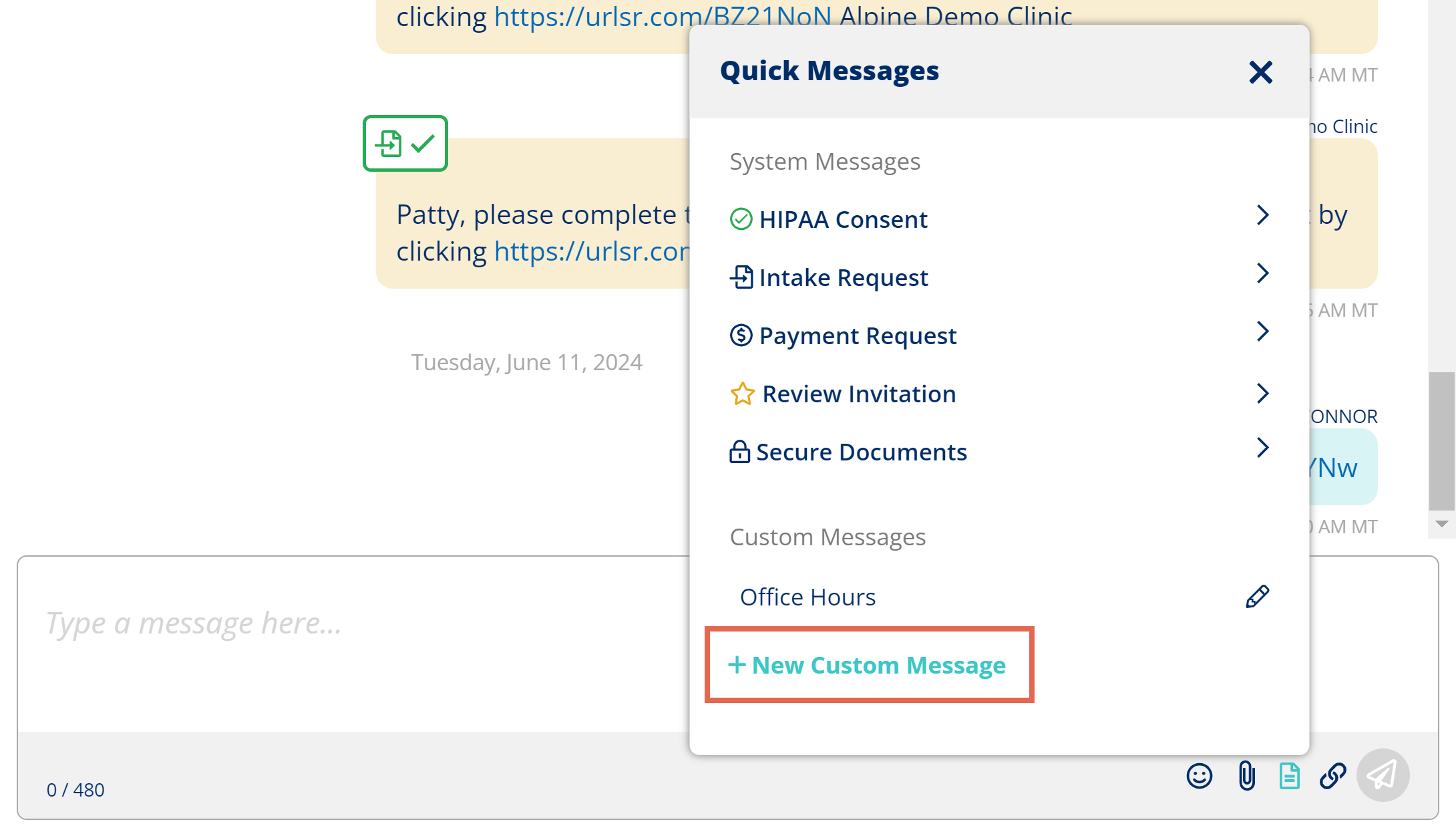The image size is (1456, 836).
Task: Open quick messages document icon
Action: tap(1289, 776)
